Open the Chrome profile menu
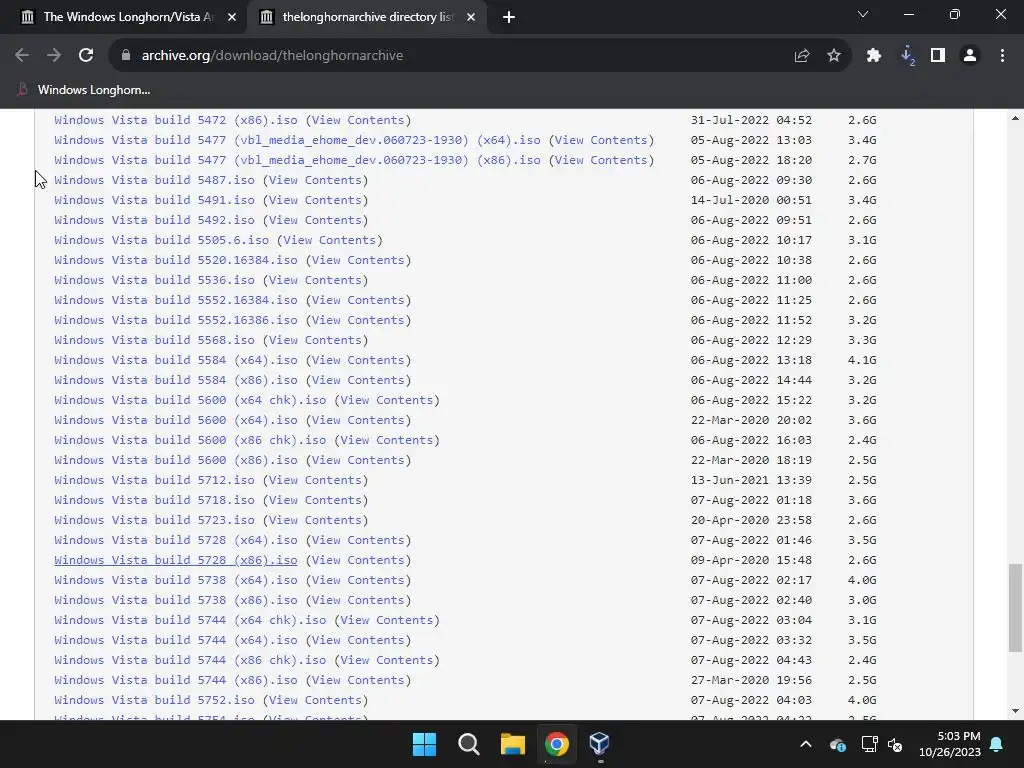Screen dimensions: 1024x768 970,56
